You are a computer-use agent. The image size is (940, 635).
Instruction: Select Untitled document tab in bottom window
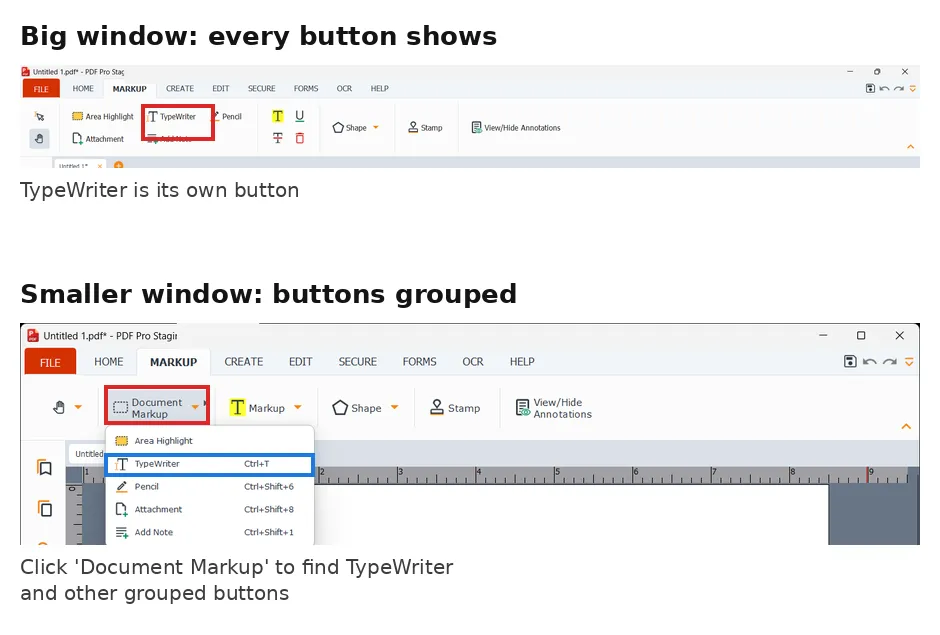pyautogui.click(x=88, y=454)
